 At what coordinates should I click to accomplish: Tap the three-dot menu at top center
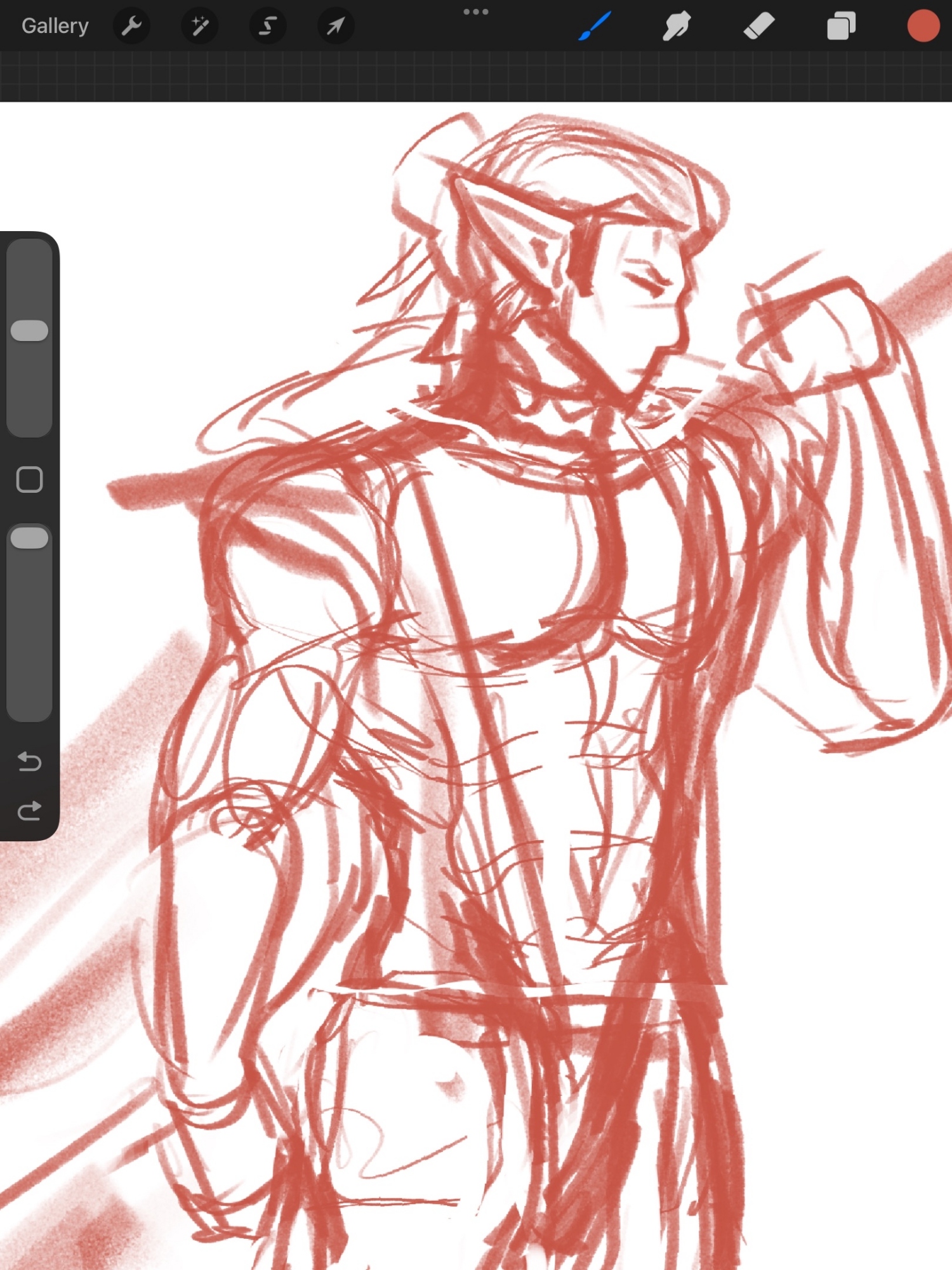point(475,12)
